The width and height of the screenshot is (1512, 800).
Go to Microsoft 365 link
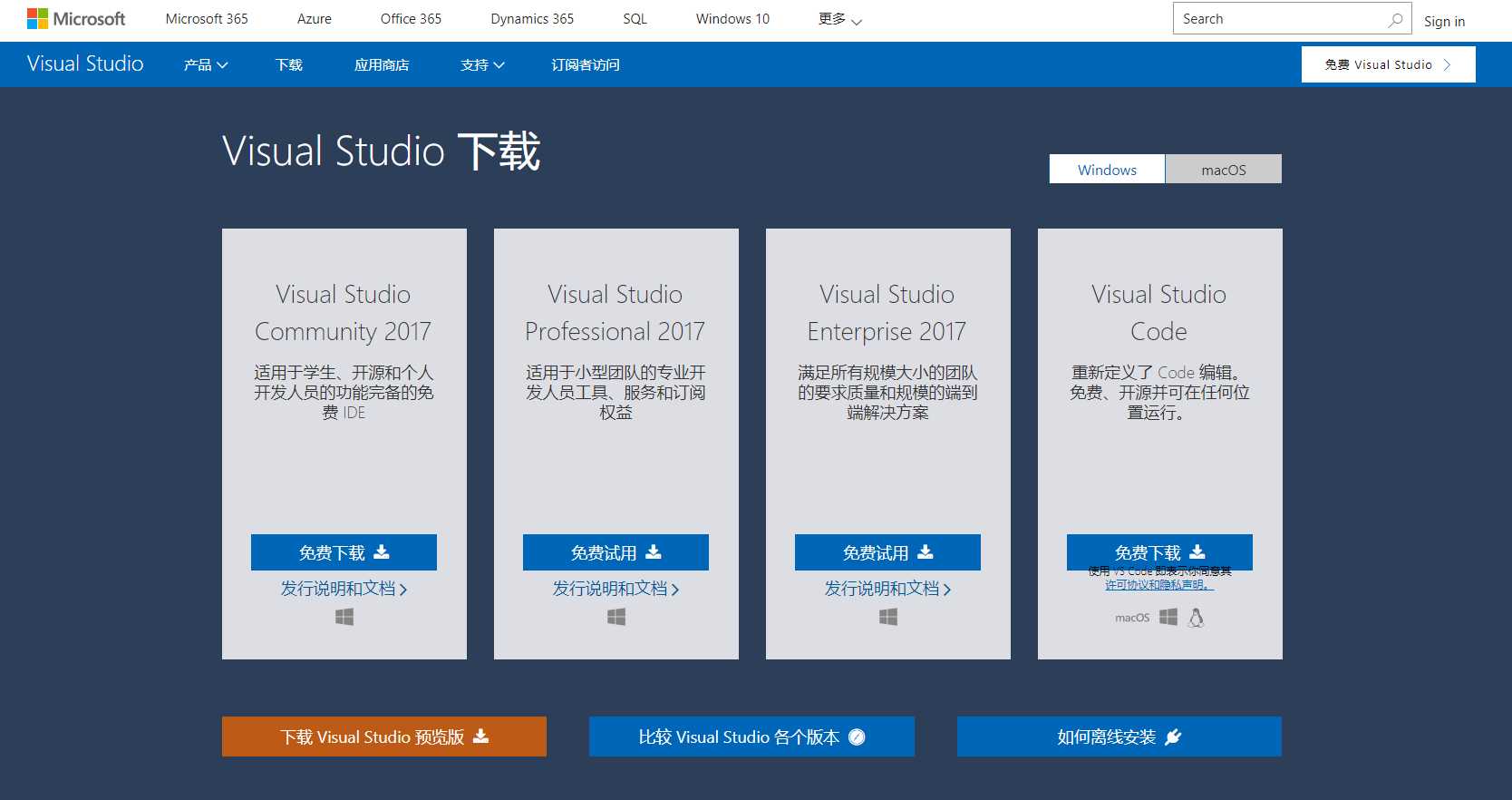pos(207,19)
